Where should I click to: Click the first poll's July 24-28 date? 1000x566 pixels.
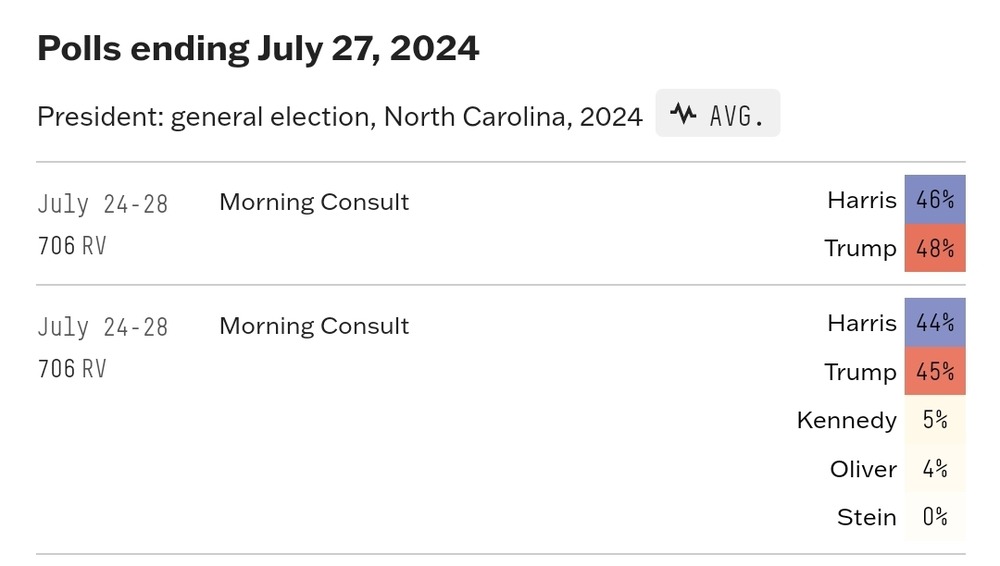103,204
